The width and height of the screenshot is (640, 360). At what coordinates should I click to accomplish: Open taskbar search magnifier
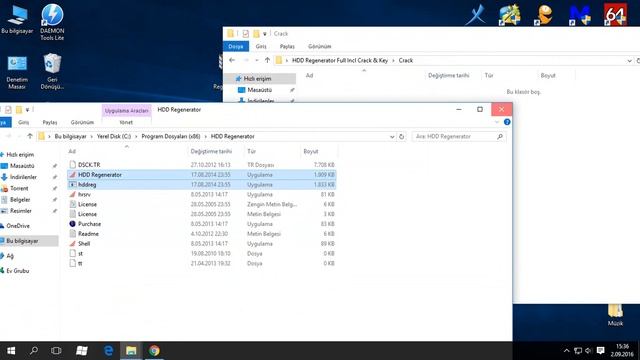coord(33,351)
